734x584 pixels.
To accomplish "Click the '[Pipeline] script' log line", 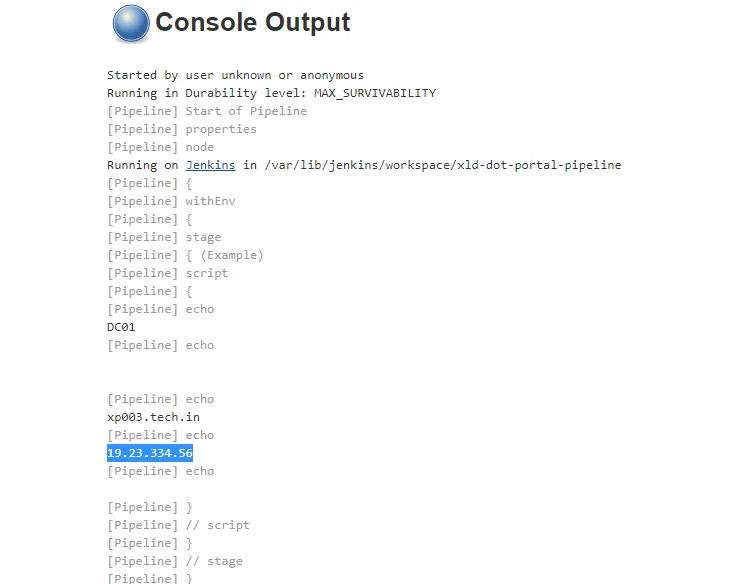I will click(168, 273).
